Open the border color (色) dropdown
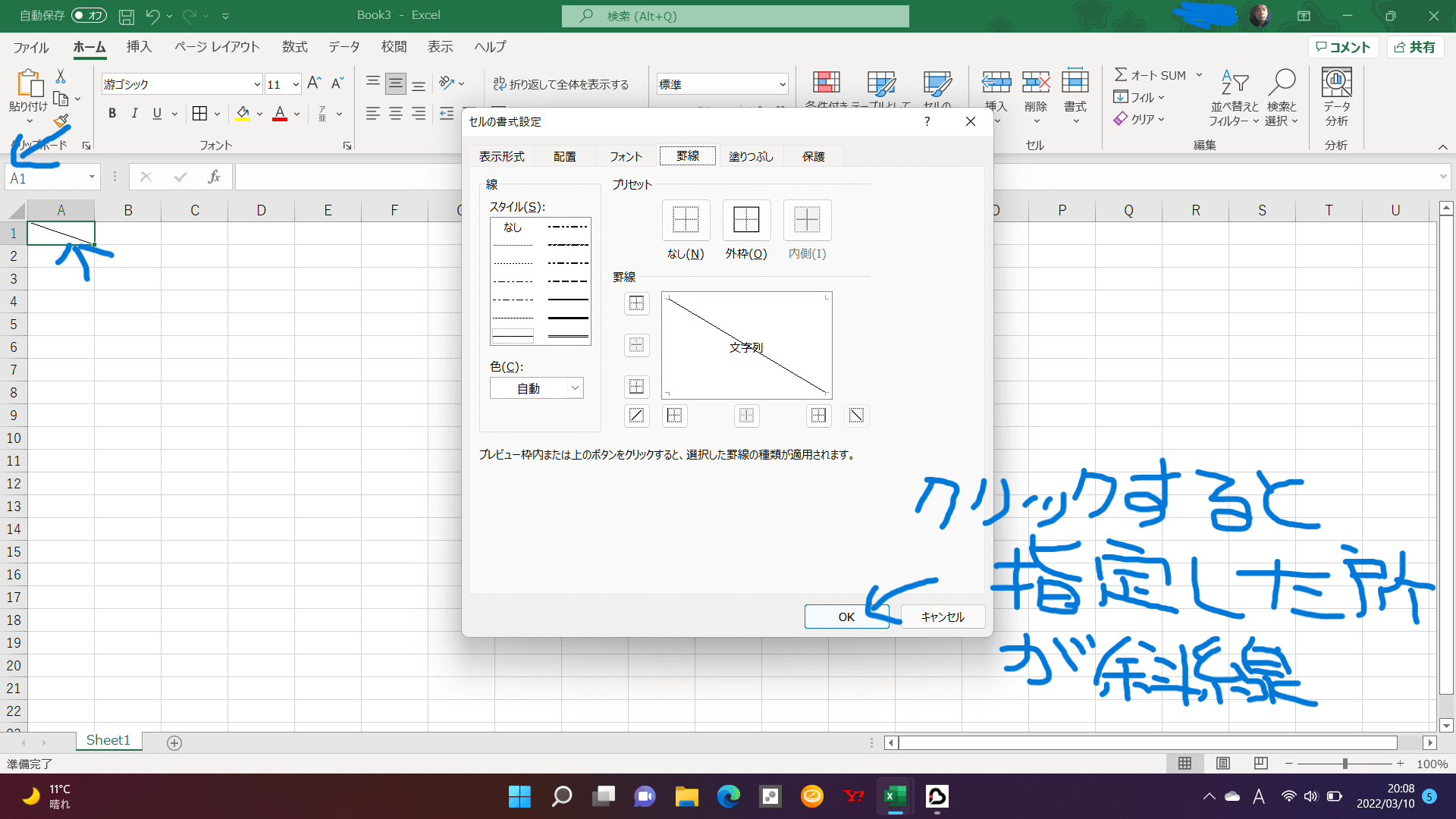 [574, 388]
